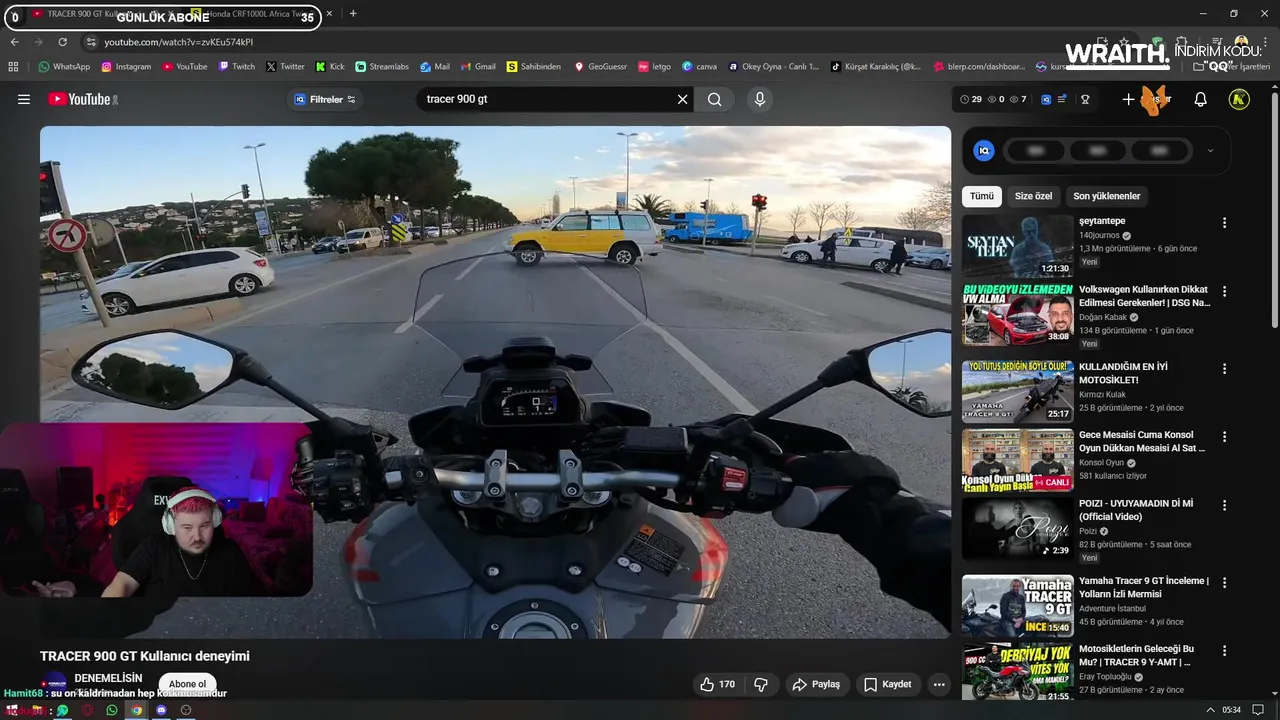Viewport: 1280px width, 720px height.
Task: Open Gmail bookmark
Action: 477,66
